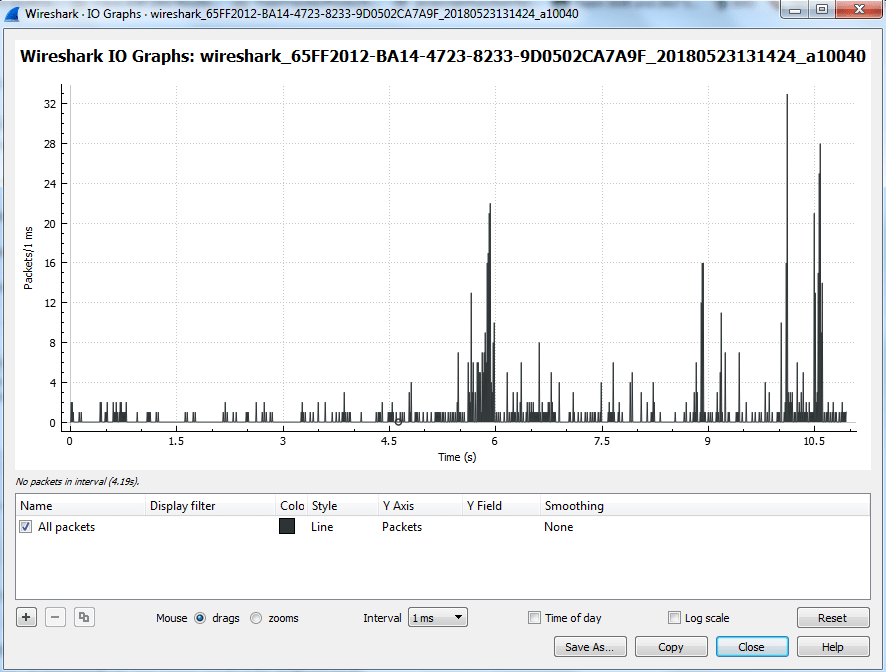Click the Line style cell

tap(322, 527)
